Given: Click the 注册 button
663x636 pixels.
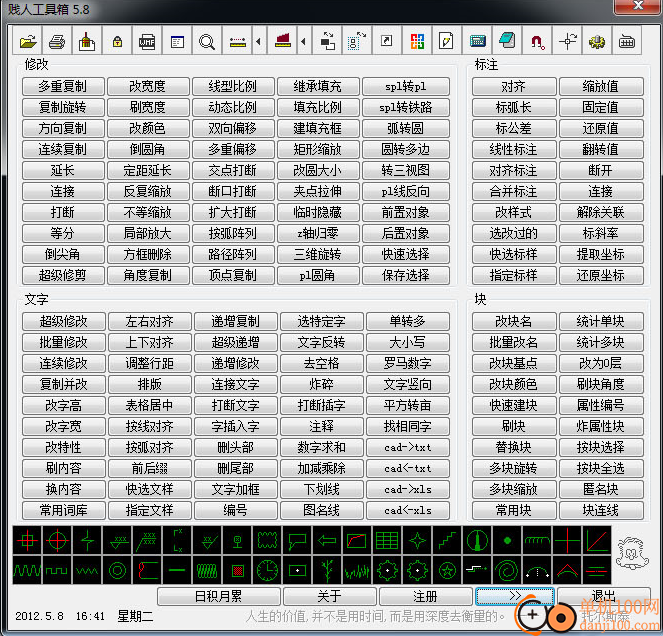Looking at the screenshot, I should pos(425,596).
